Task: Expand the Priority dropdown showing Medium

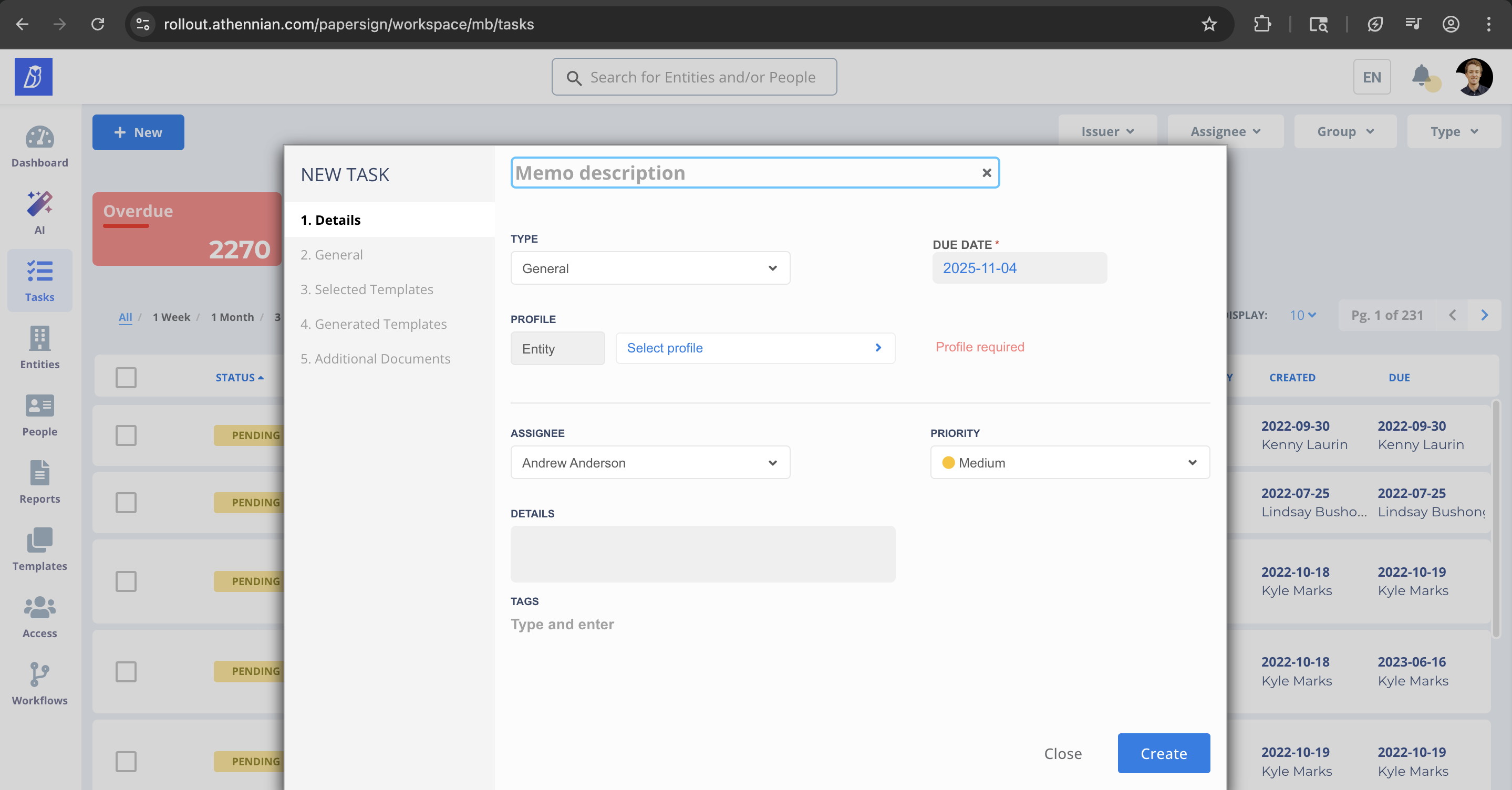Action: [x=1070, y=462]
